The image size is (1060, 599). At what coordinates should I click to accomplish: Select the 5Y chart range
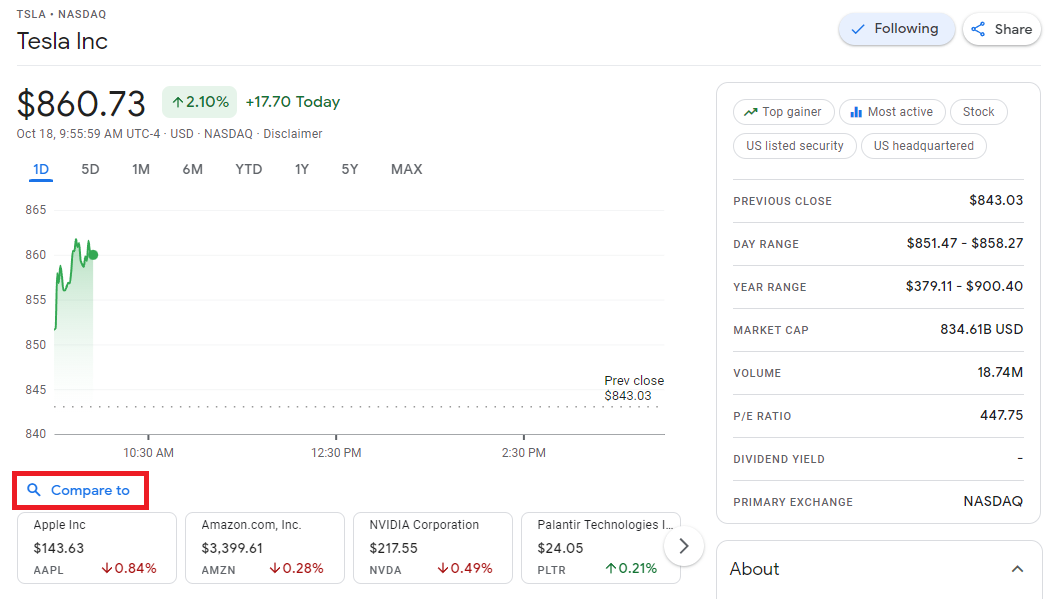350,170
